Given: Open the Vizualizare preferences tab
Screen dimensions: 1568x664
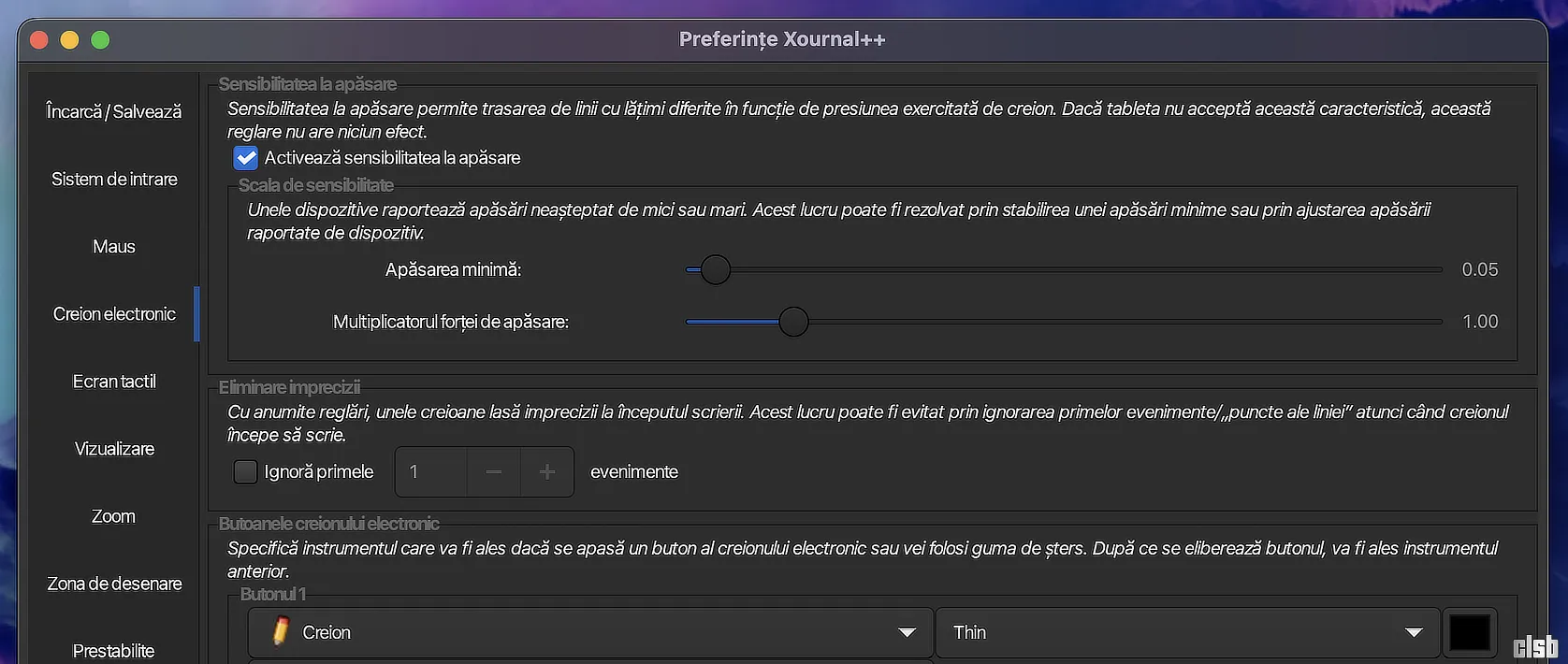Looking at the screenshot, I should tap(114, 449).
